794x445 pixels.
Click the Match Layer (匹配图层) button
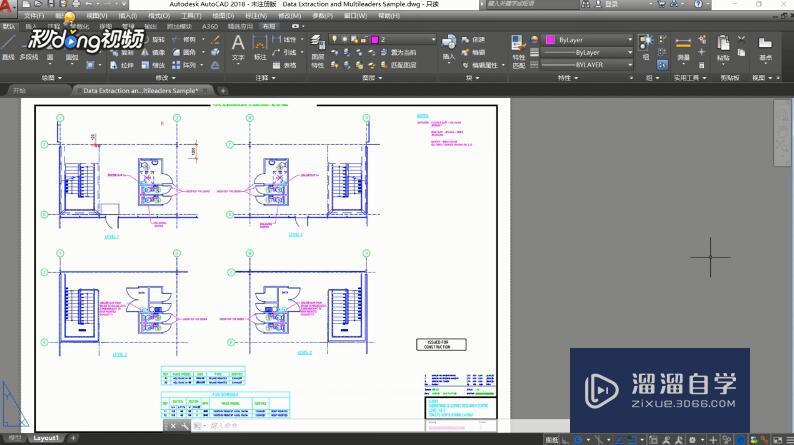[399, 65]
